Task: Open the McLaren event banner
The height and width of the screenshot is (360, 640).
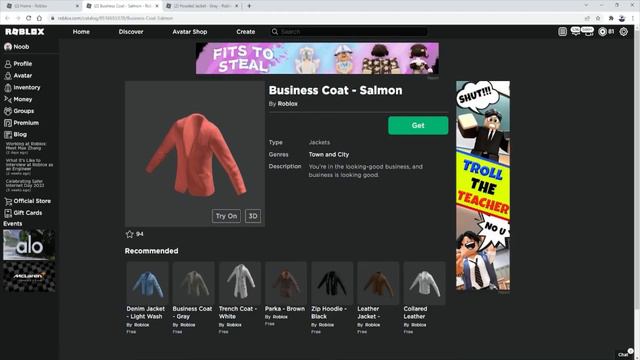Action: (x=29, y=276)
